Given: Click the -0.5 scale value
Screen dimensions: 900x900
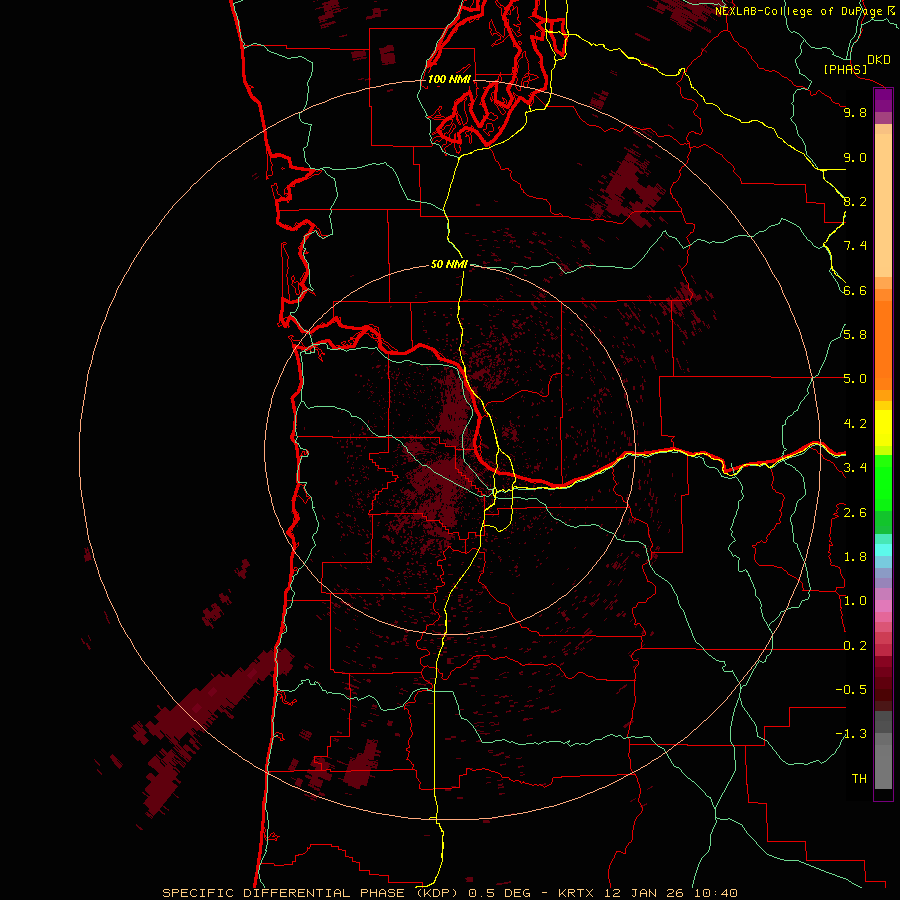Looking at the screenshot, I should tap(851, 690).
